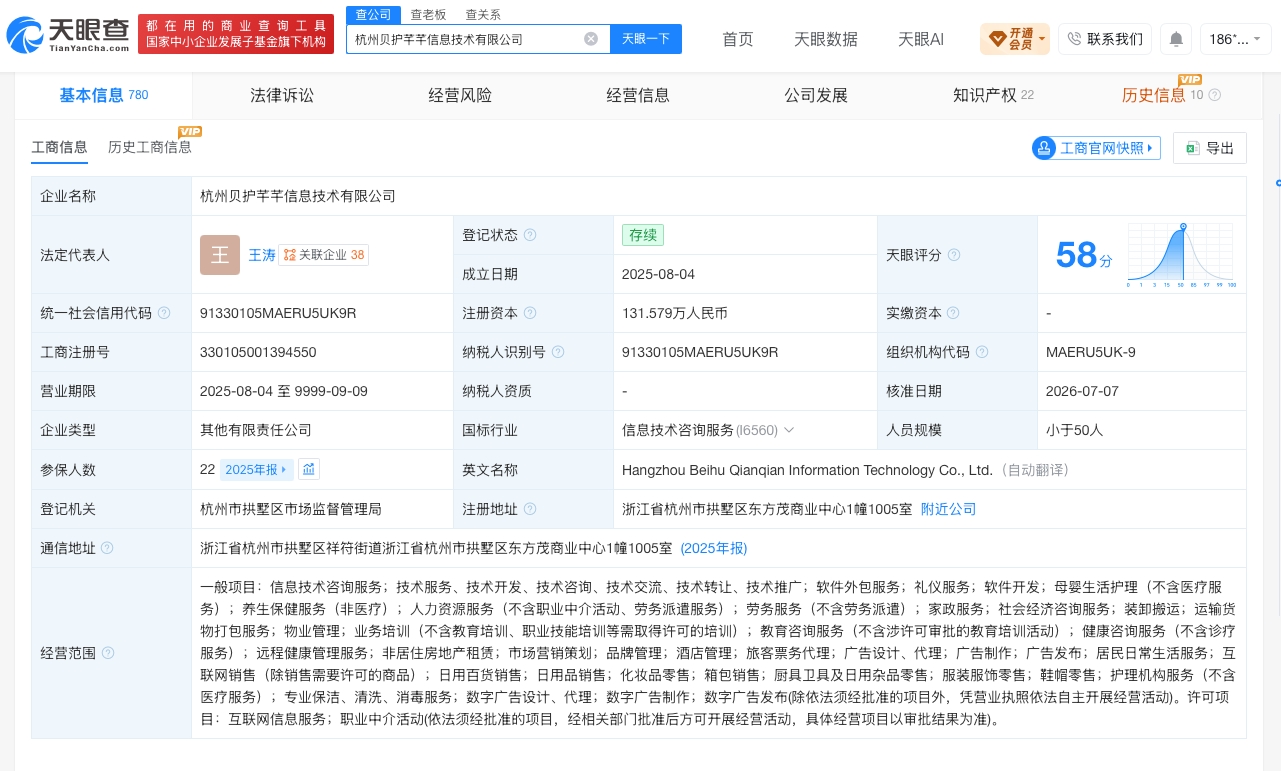The height and width of the screenshot is (771, 1281).
Task: Open the account dropdown 186*...
Action: point(1236,39)
